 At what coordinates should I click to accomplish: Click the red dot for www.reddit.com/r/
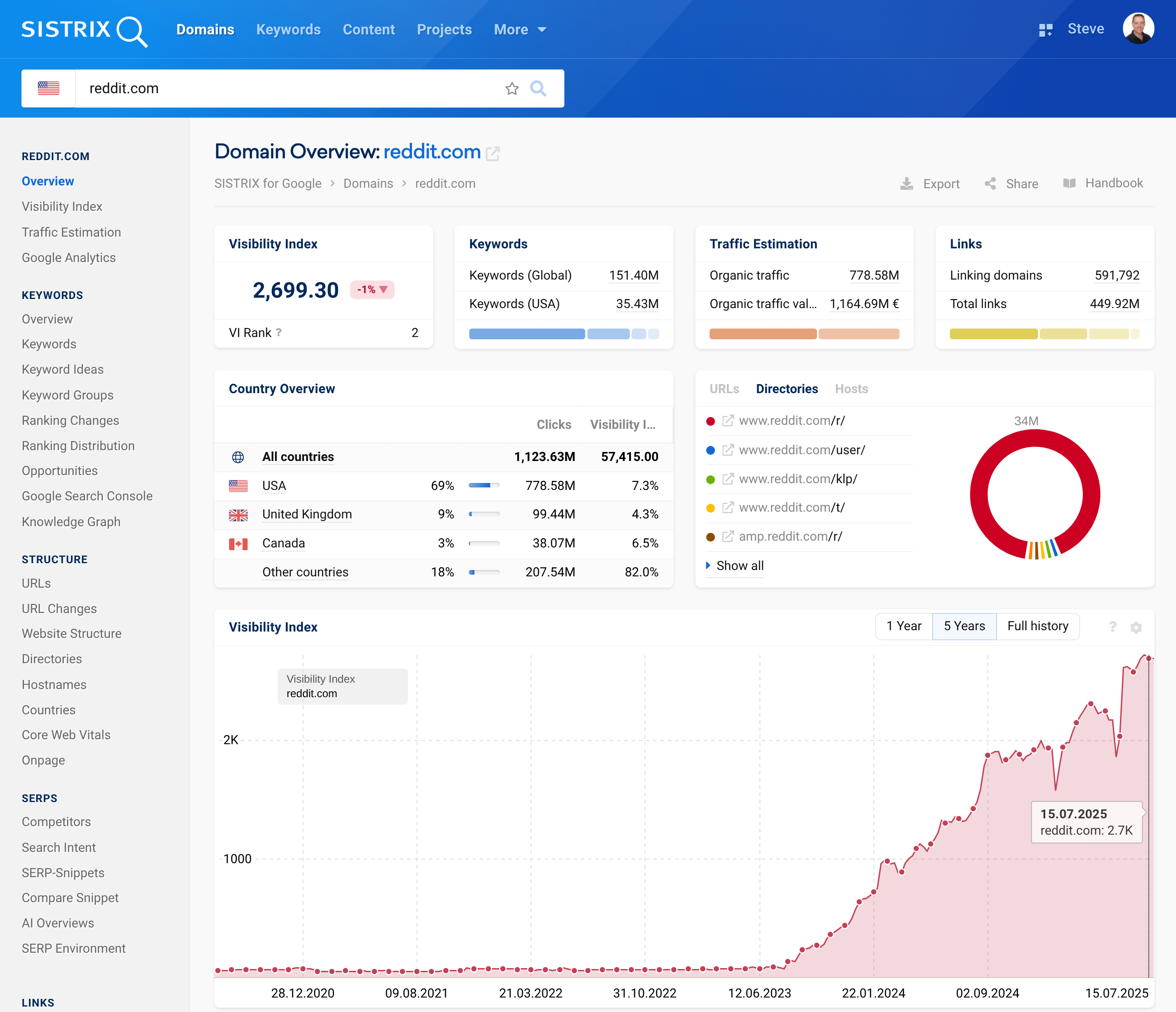710,421
